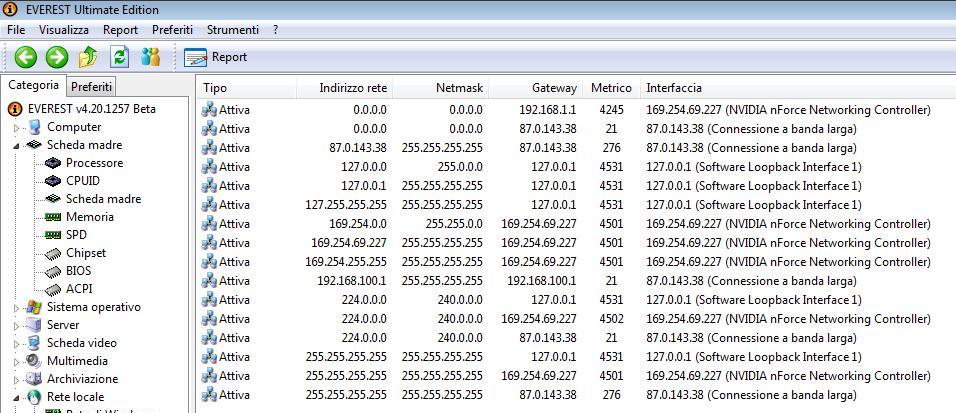Expand the Computer tree node
Viewport: 956px width, 413px height.
click(x=17, y=128)
